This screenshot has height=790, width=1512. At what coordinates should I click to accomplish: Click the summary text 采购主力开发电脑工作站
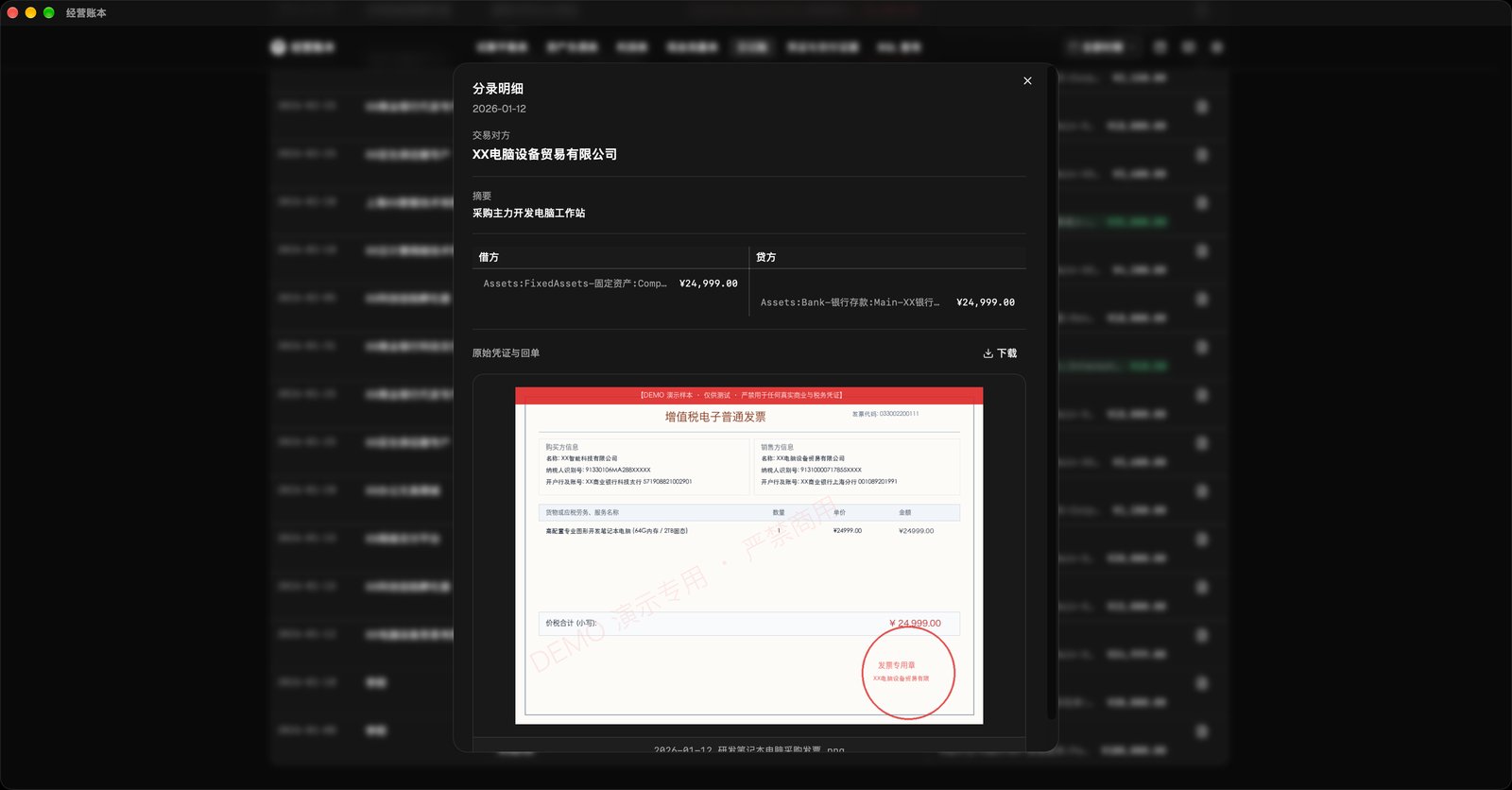pos(528,214)
